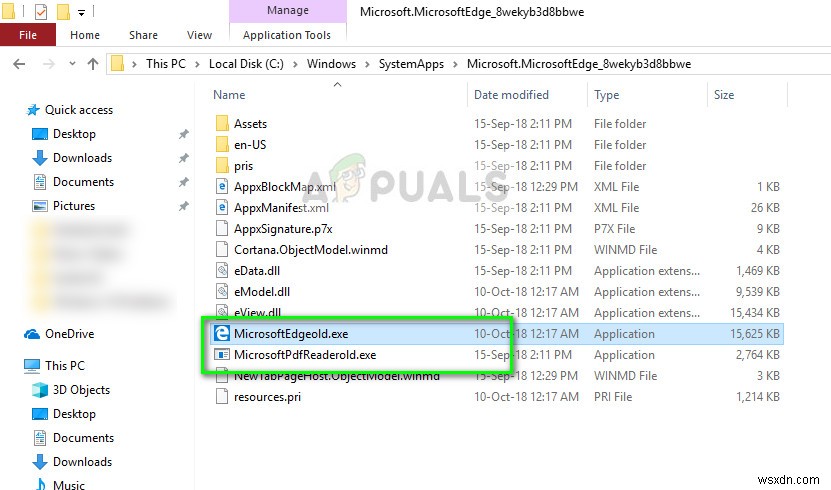Select the MicrosoftPdfReaderold.exe file name
Viewport: 831px width, 490px height.
pyautogui.click(x=305, y=355)
